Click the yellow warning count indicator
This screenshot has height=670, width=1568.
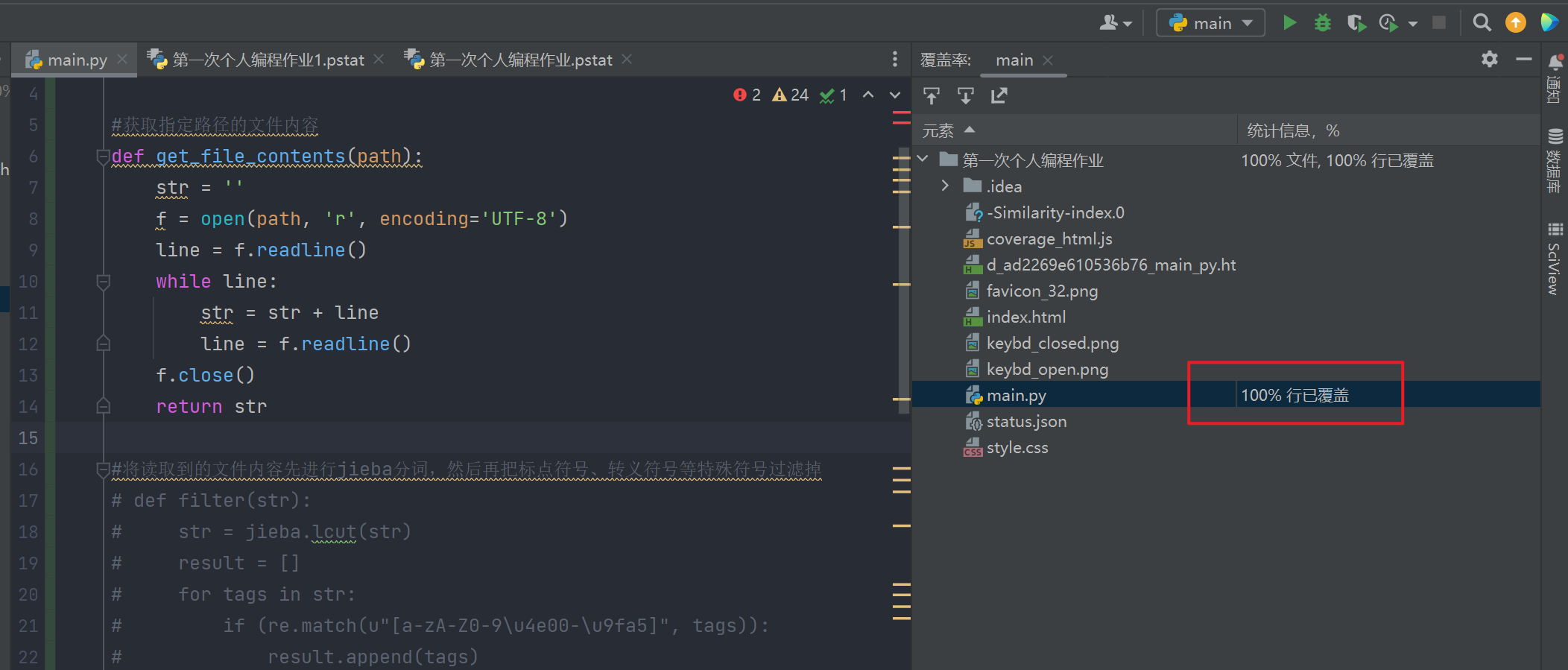tap(790, 95)
